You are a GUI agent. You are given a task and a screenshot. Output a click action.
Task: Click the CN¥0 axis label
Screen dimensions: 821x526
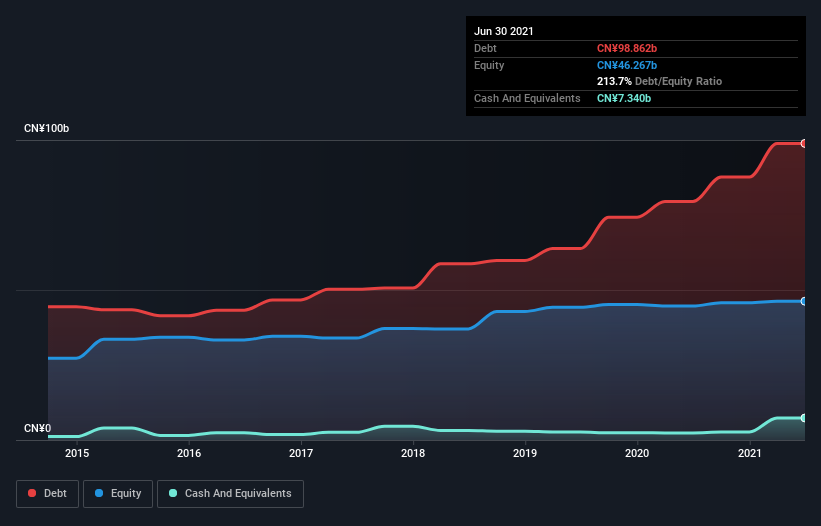click(x=38, y=428)
